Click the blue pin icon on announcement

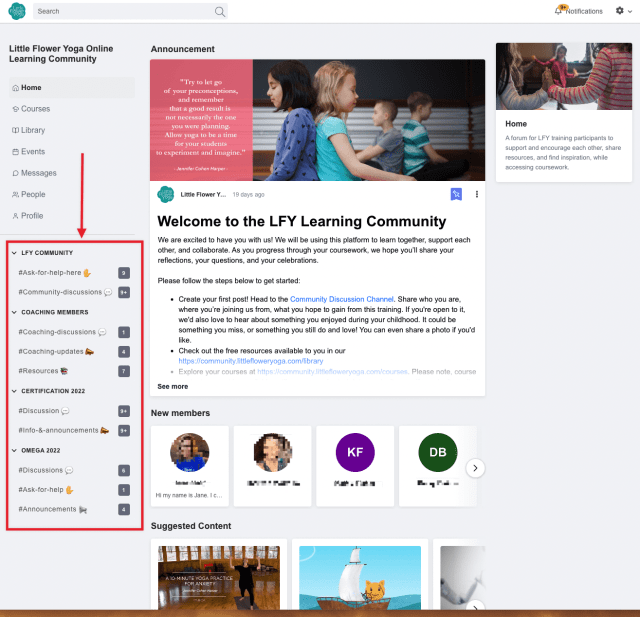pos(456,194)
